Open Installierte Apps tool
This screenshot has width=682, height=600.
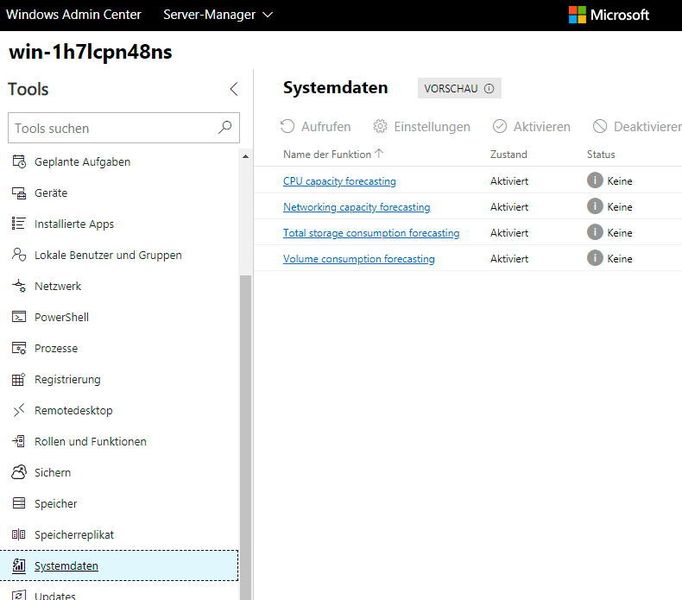(x=74, y=224)
